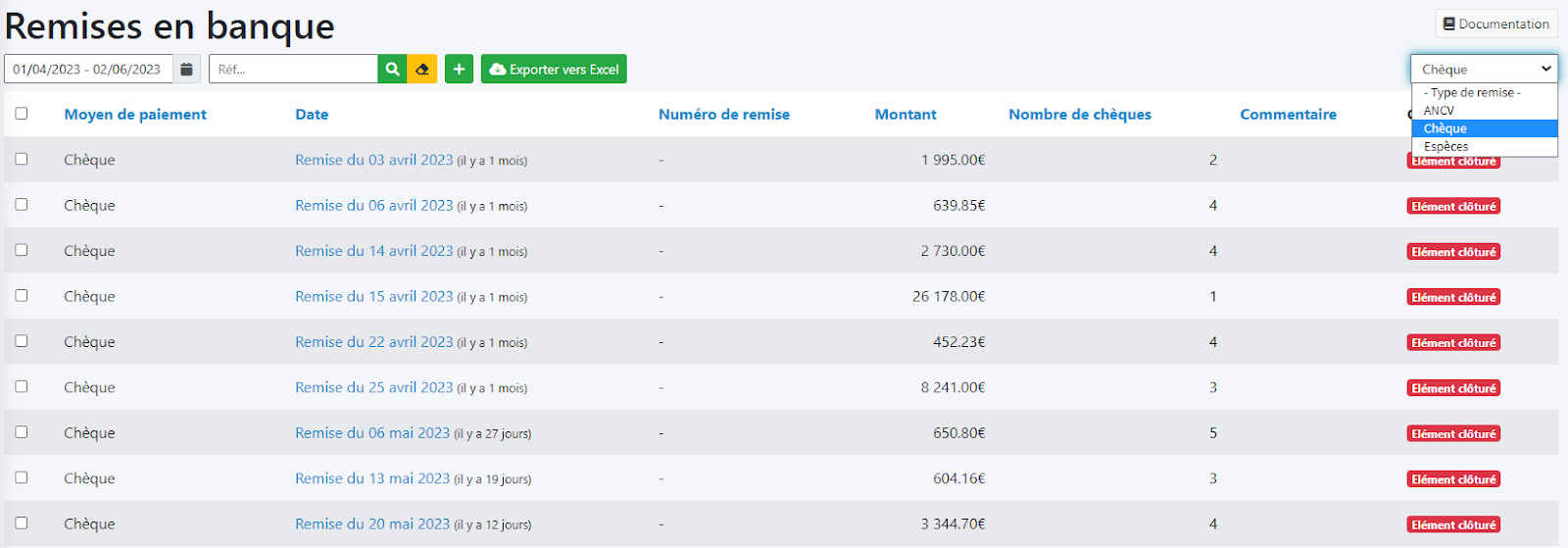Toggle the select-all checkbox in header
Viewport: 1568px width, 548px height.
(22, 114)
